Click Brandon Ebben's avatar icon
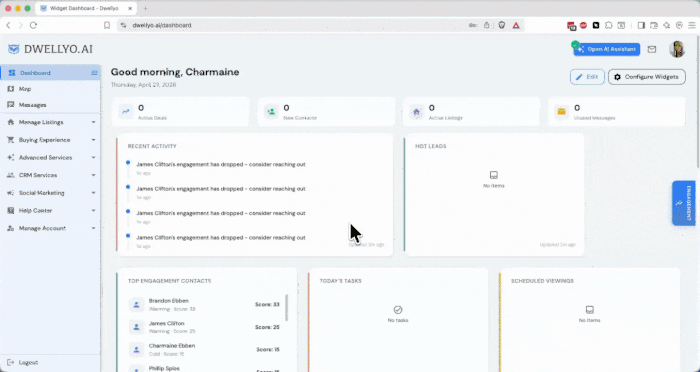Viewport: 700px width, 372px height. pos(137,305)
